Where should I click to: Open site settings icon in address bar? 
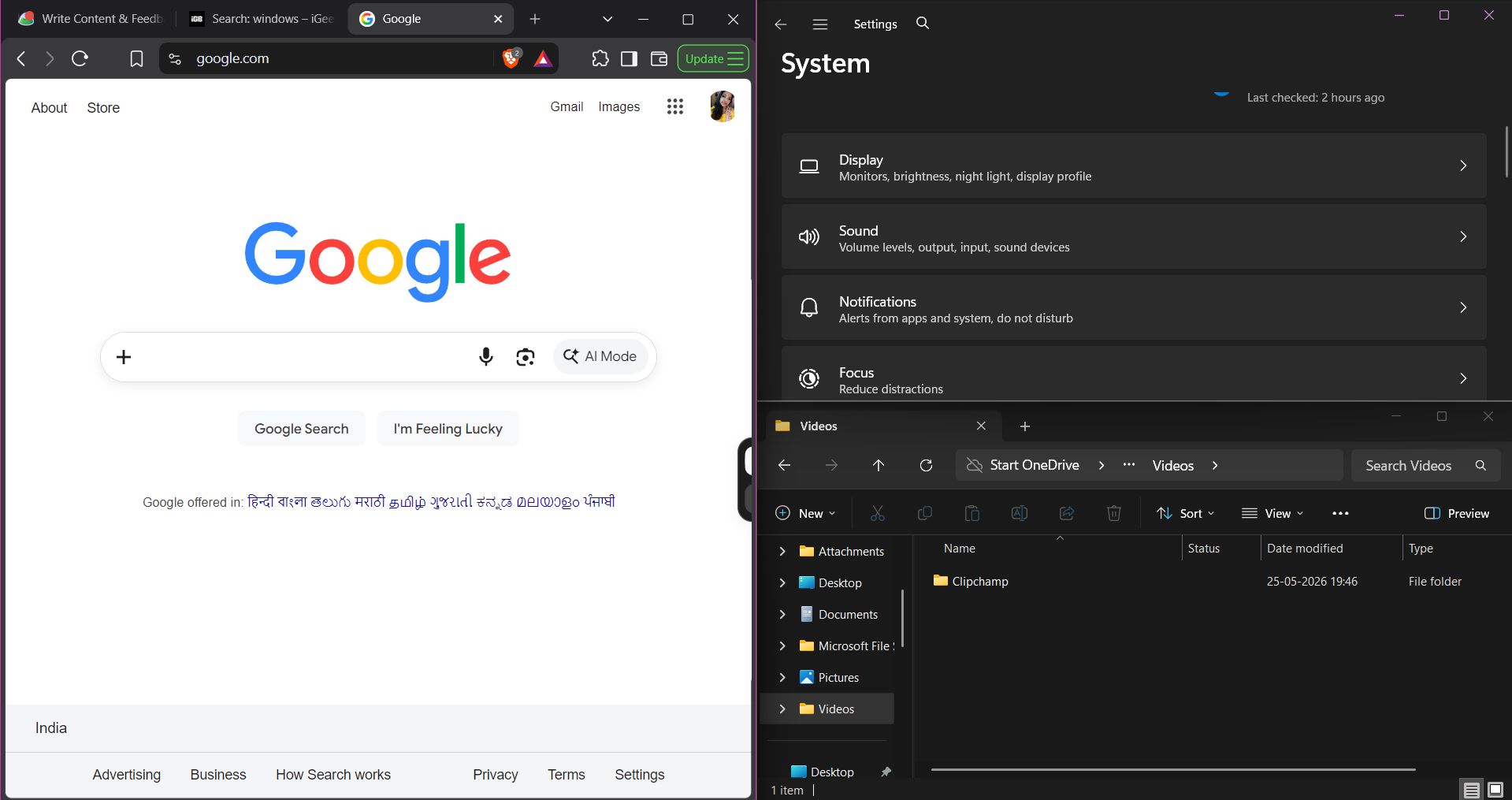(175, 58)
